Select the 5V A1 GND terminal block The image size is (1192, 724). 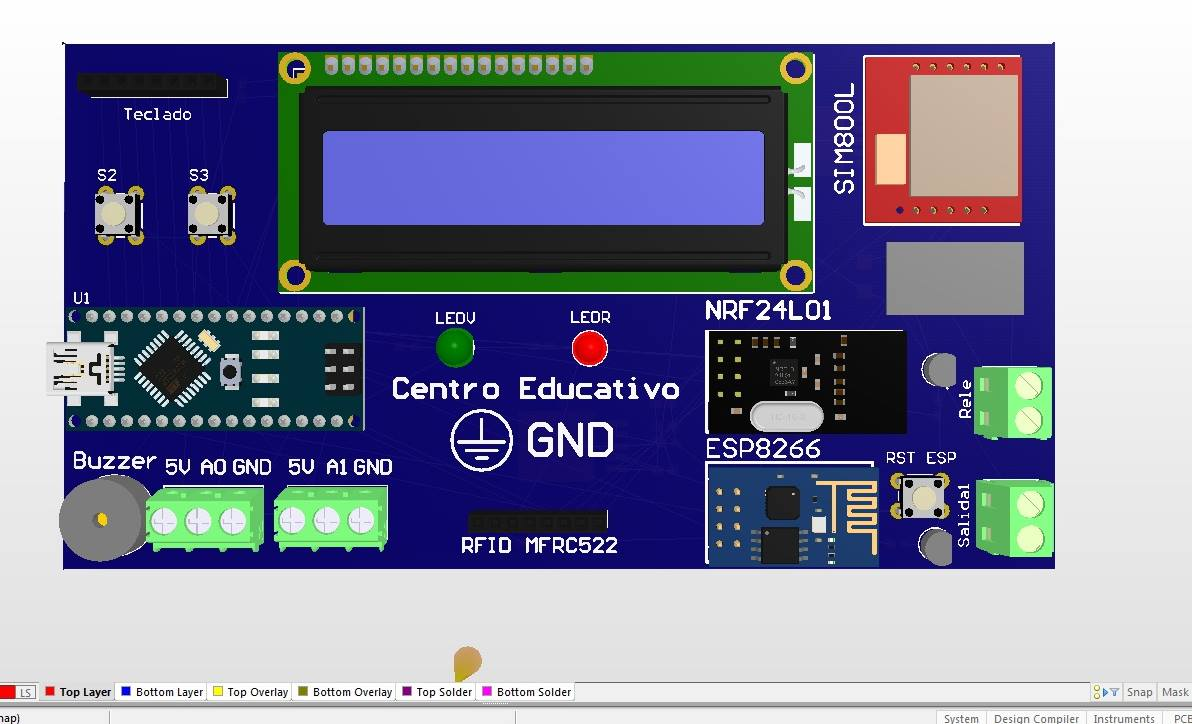[331, 519]
